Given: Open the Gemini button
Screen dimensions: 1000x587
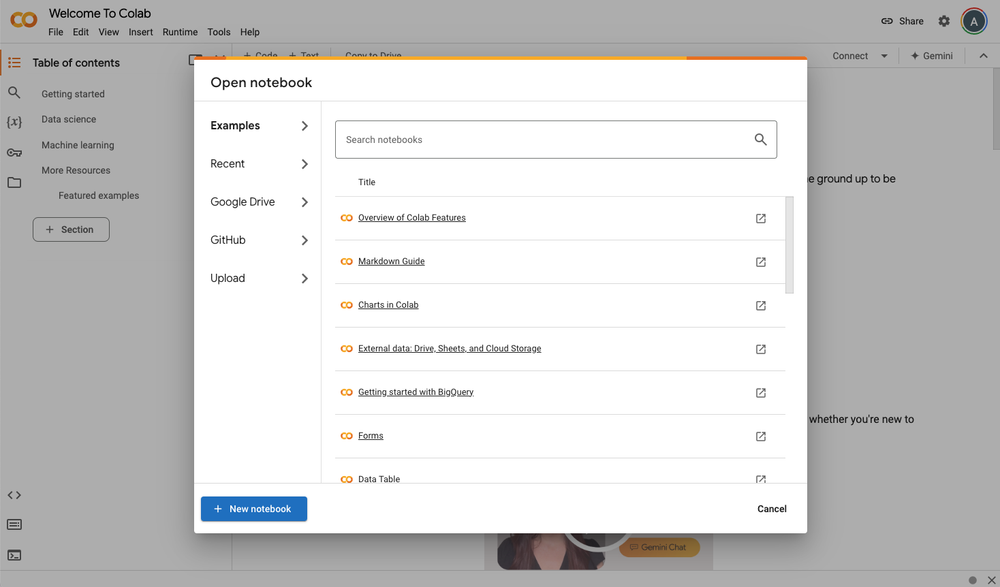Looking at the screenshot, I should 932,56.
